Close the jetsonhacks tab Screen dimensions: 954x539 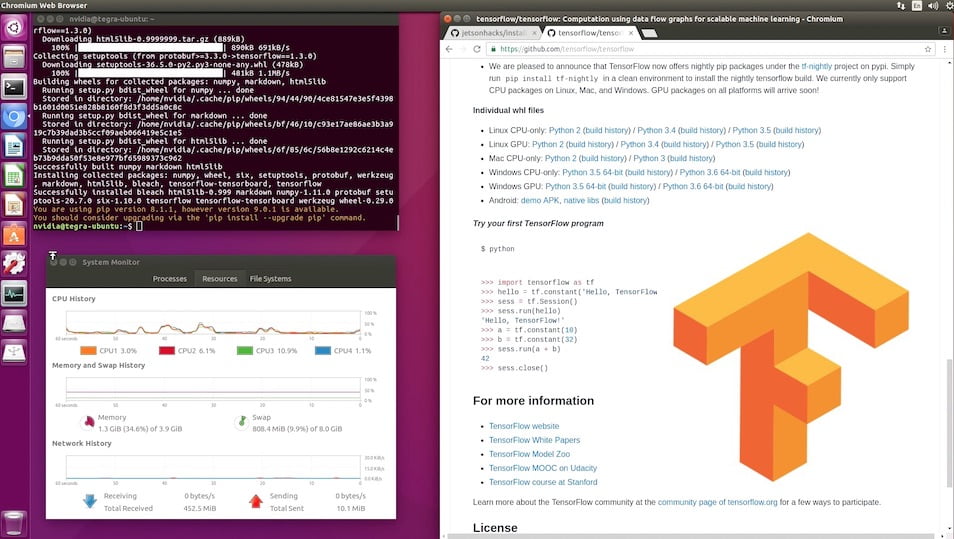click(x=534, y=33)
